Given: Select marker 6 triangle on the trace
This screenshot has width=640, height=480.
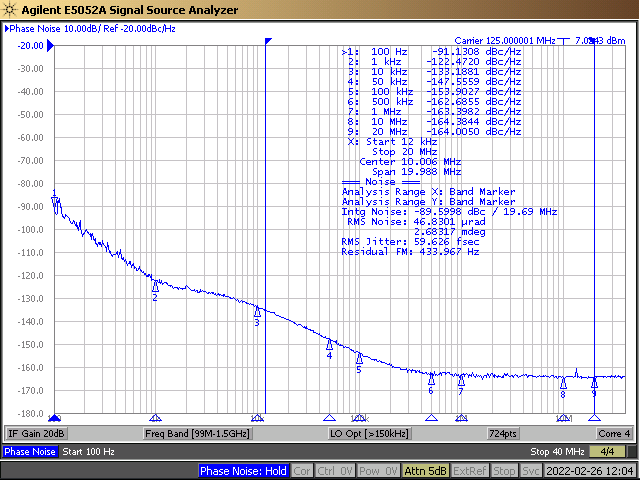Looking at the screenshot, I should (432, 379).
